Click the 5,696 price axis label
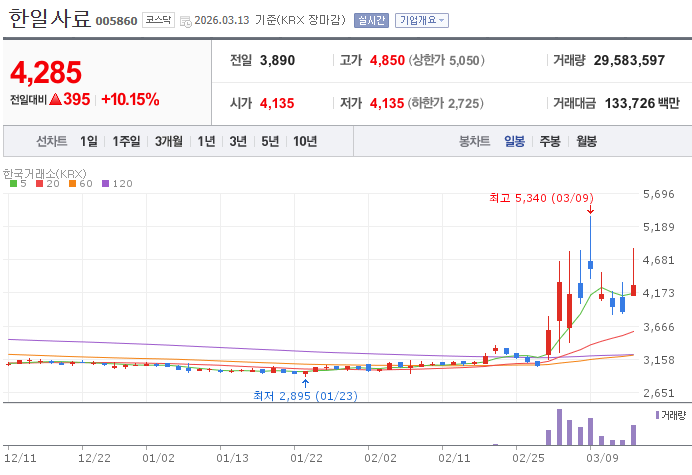 point(658,194)
